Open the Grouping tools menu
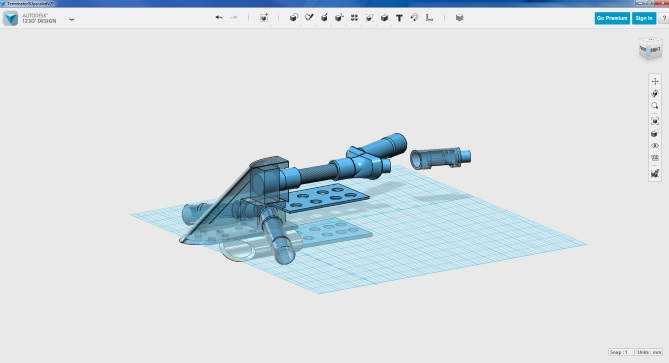The height and width of the screenshot is (363, 669). pyautogui.click(x=369, y=17)
